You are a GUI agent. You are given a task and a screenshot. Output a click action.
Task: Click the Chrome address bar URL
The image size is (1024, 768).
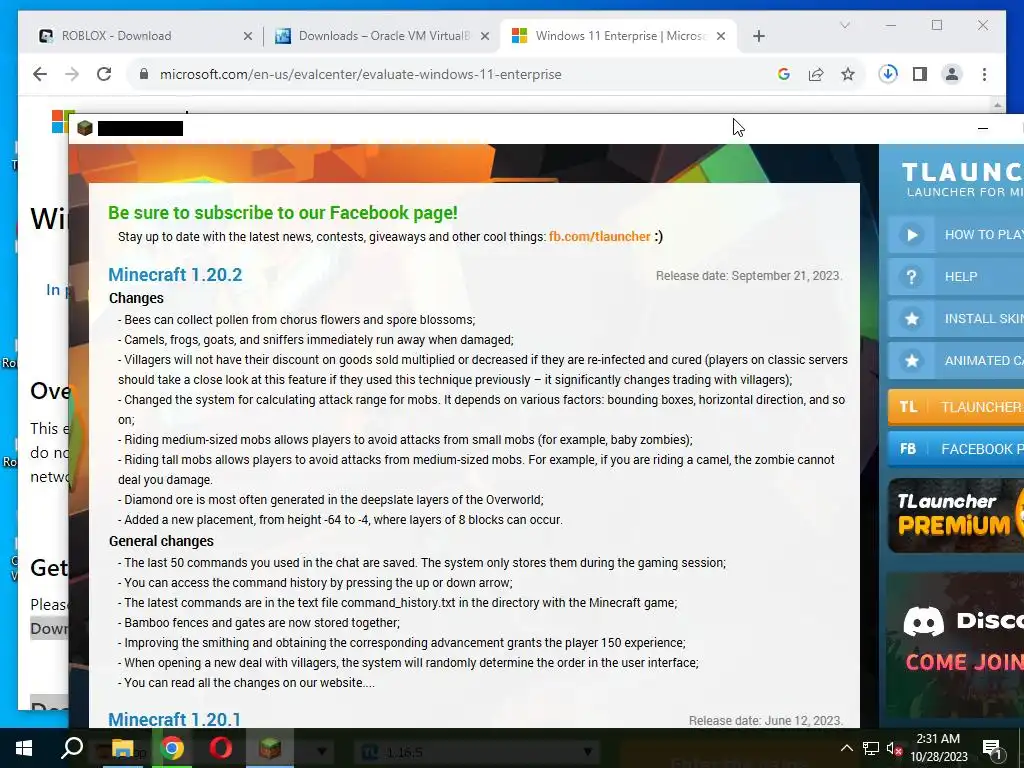coord(360,74)
